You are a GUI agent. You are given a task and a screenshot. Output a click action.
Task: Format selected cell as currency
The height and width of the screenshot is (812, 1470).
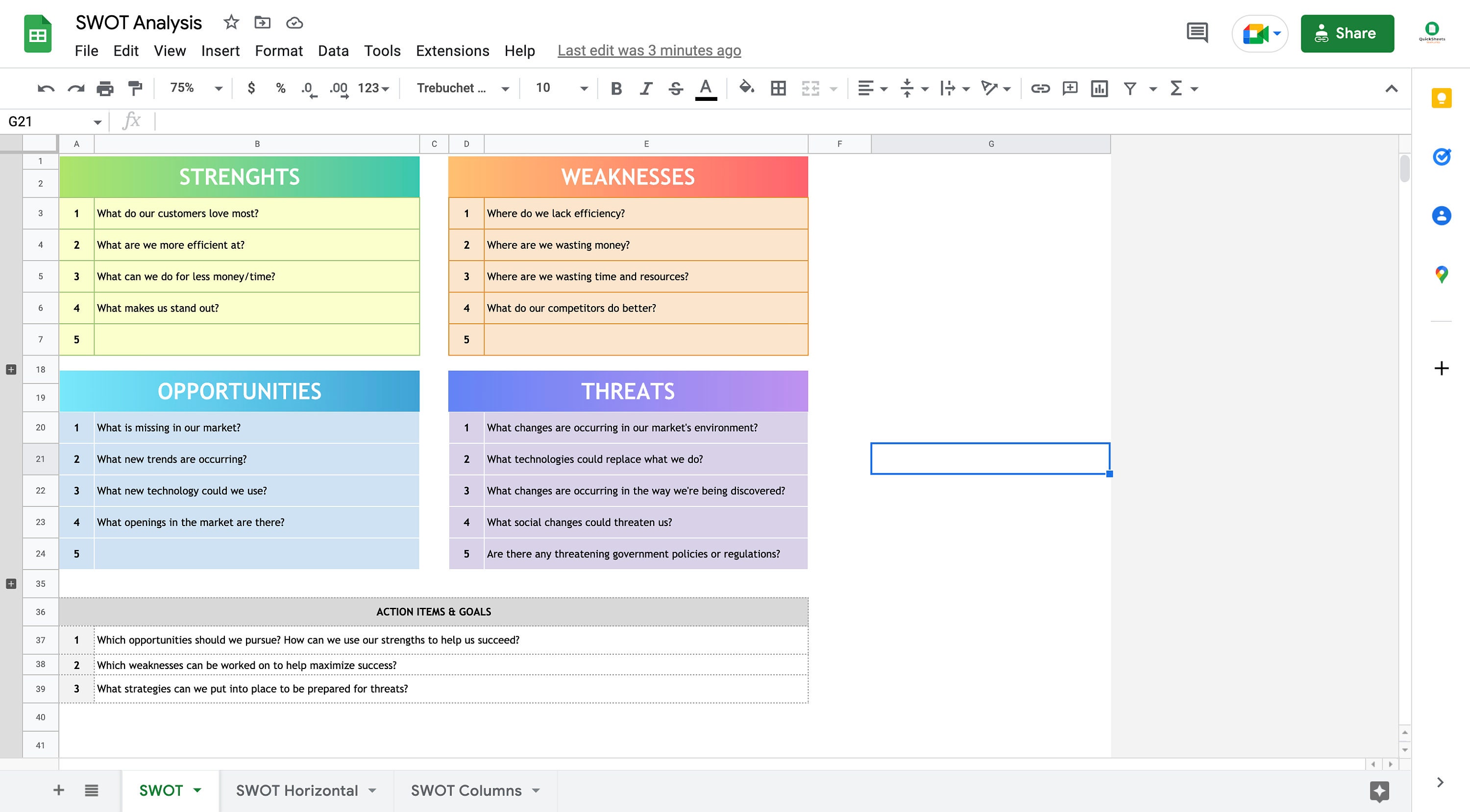[x=250, y=88]
